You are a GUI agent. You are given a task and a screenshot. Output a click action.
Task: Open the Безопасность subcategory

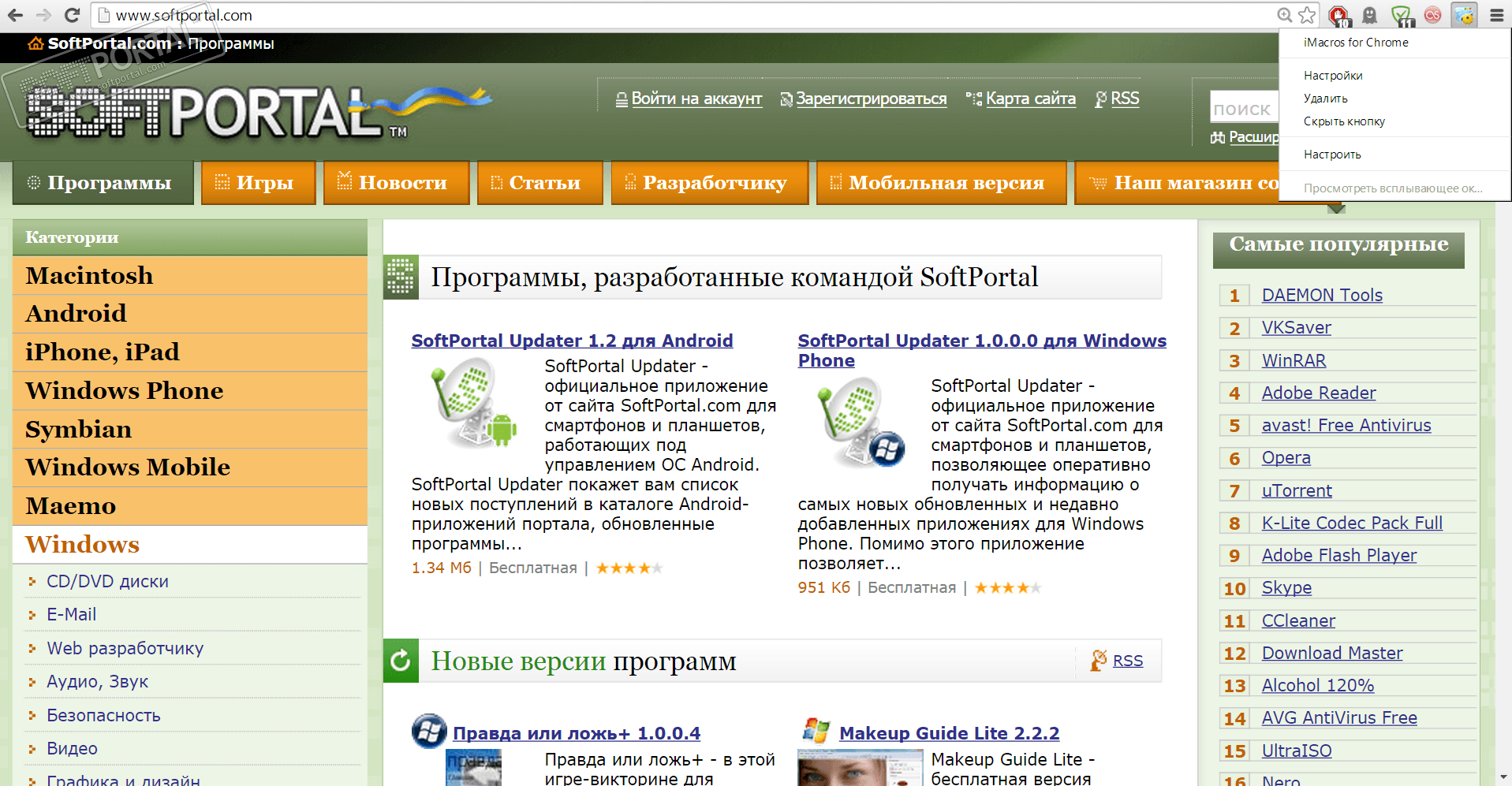click(x=103, y=716)
